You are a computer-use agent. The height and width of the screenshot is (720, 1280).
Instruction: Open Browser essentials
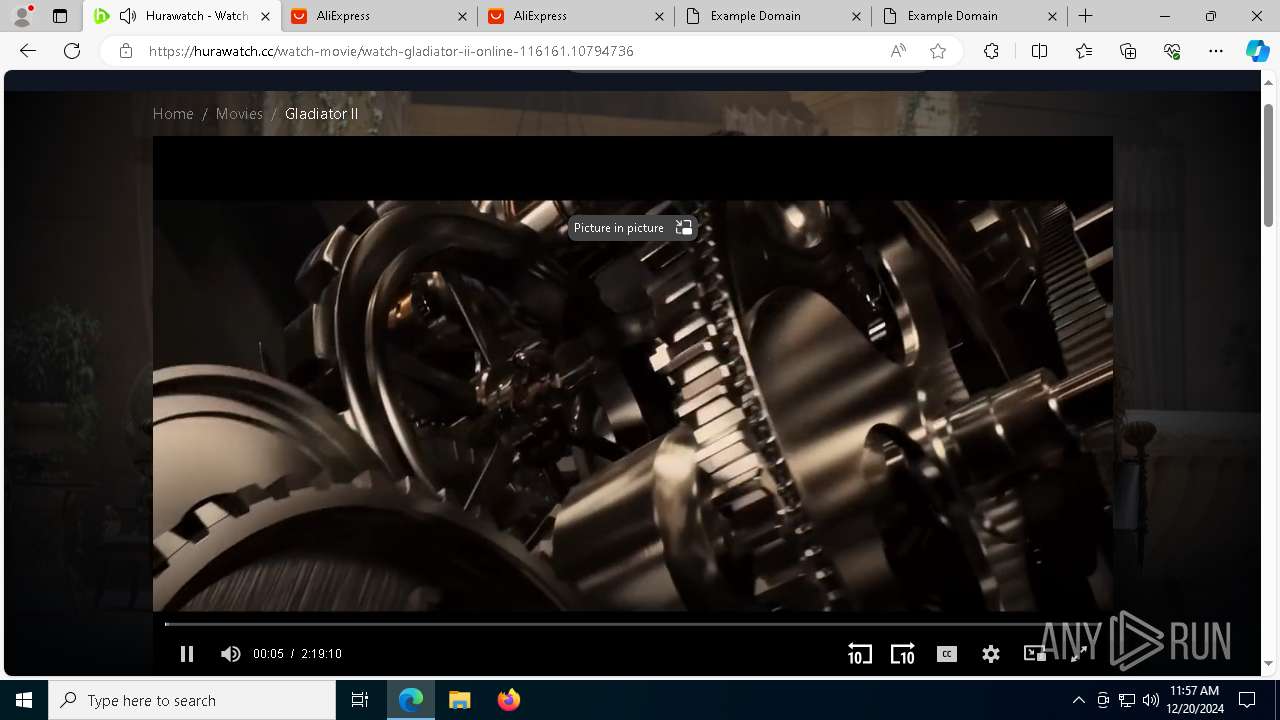coord(1172,51)
